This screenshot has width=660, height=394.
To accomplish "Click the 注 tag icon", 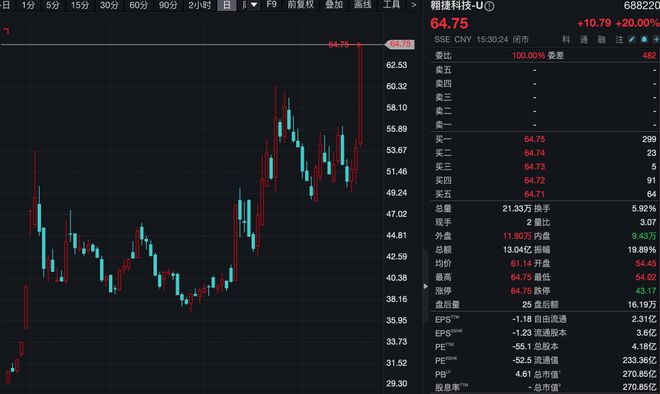I will click(619, 40).
